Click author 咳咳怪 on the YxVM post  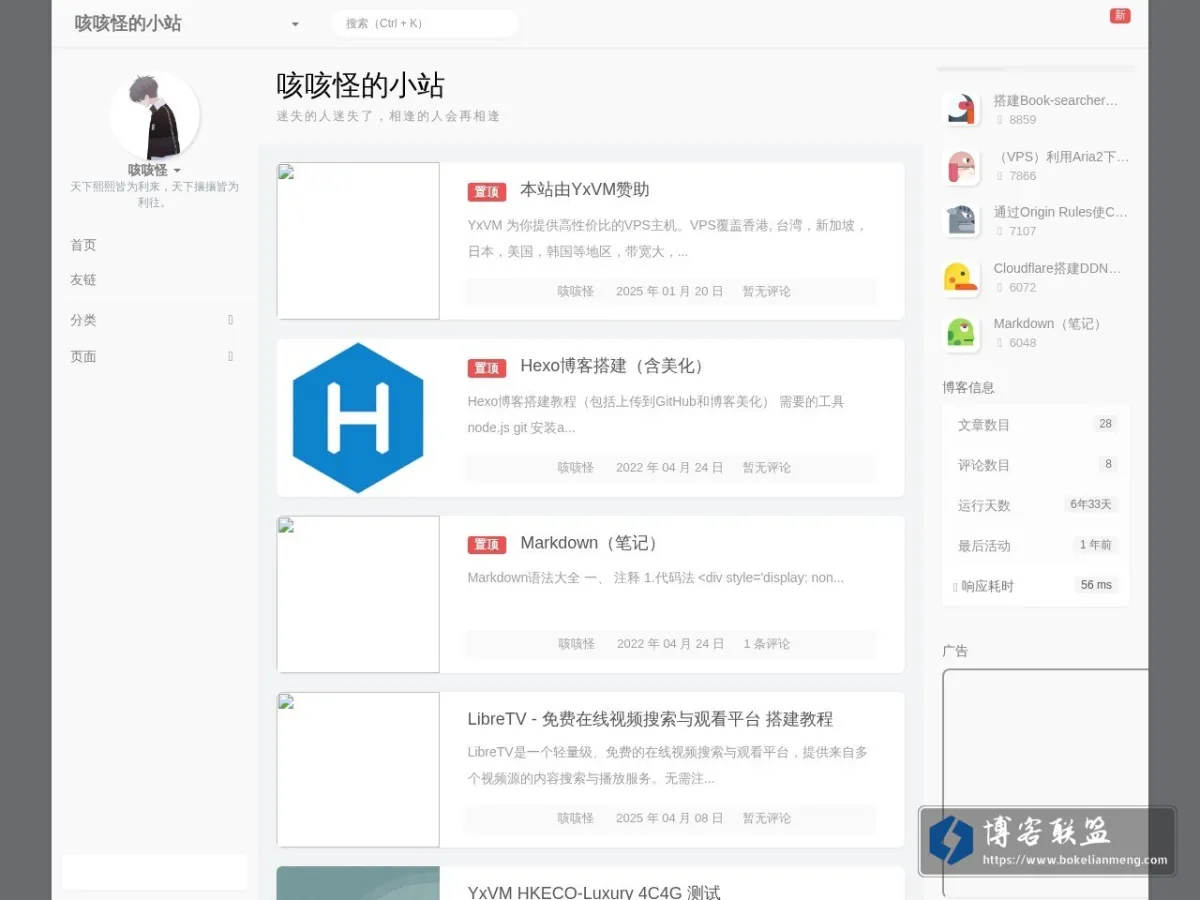[576, 291]
